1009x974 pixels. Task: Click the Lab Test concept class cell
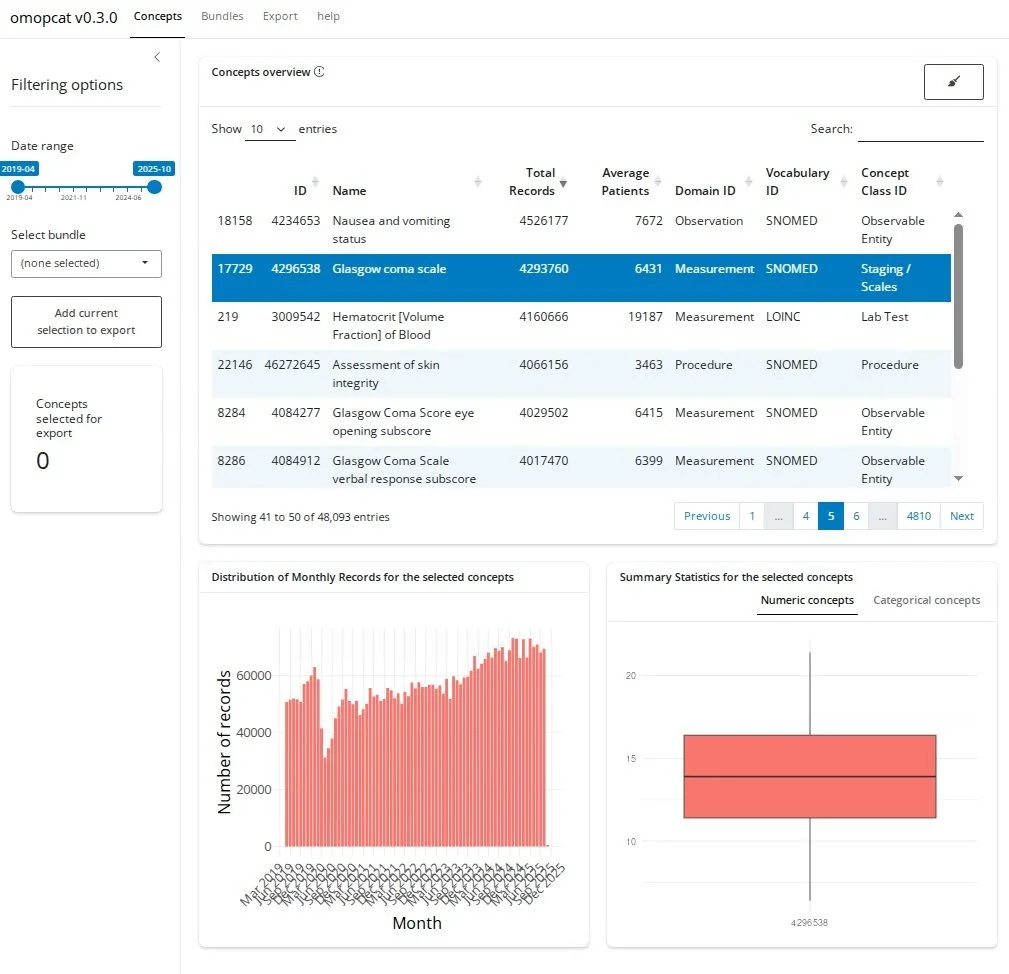(x=884, y=317)
